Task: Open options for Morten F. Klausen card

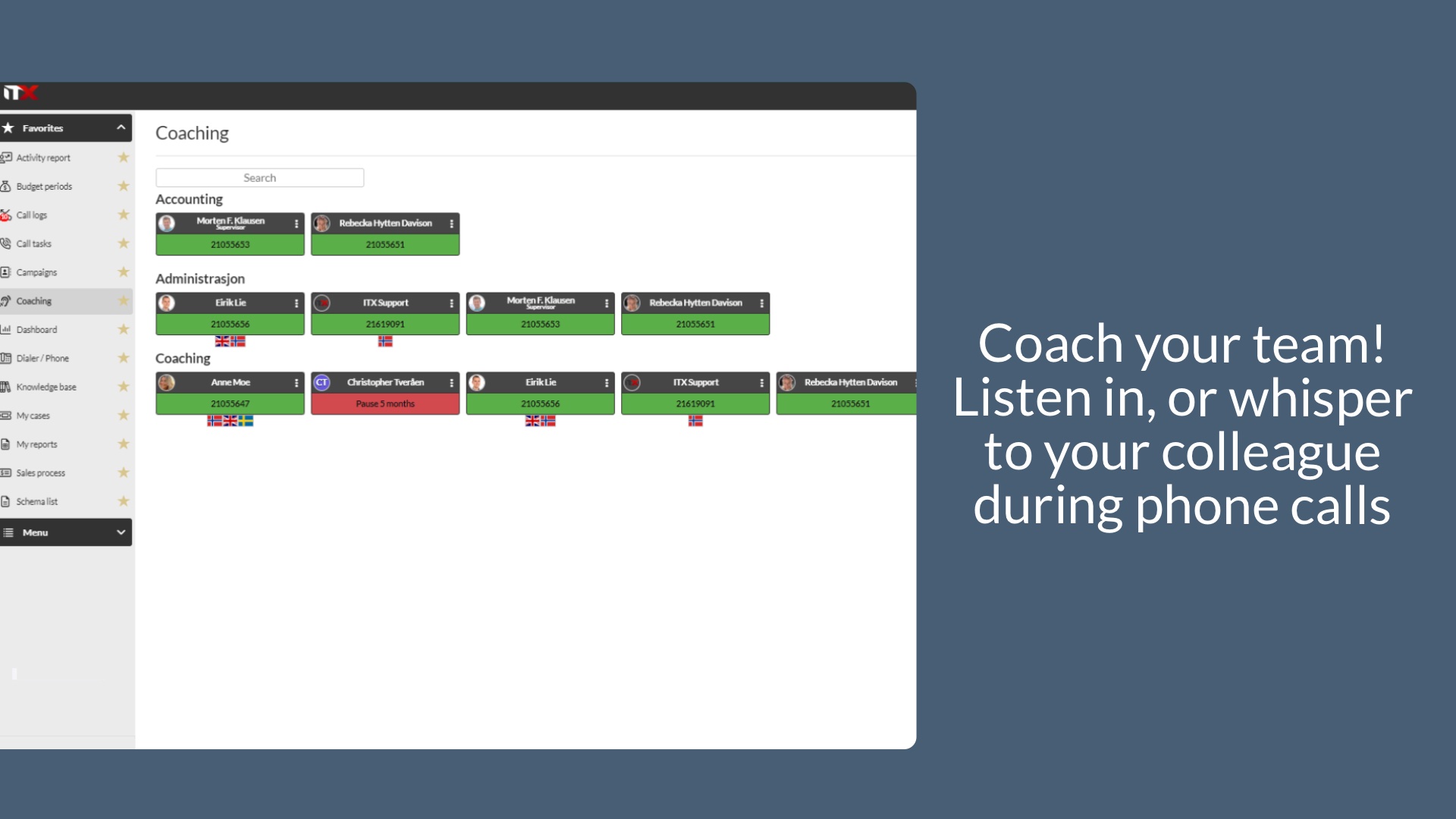Action: pos(296,222)
